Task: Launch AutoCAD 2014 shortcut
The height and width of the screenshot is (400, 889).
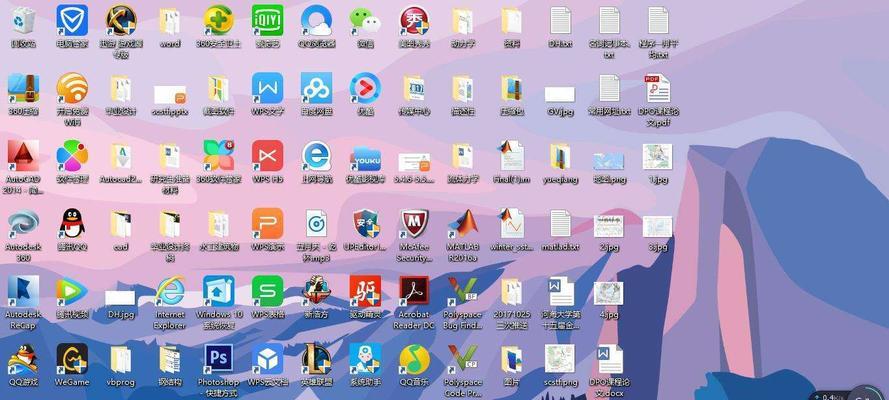Action: (x=23, y=156)
